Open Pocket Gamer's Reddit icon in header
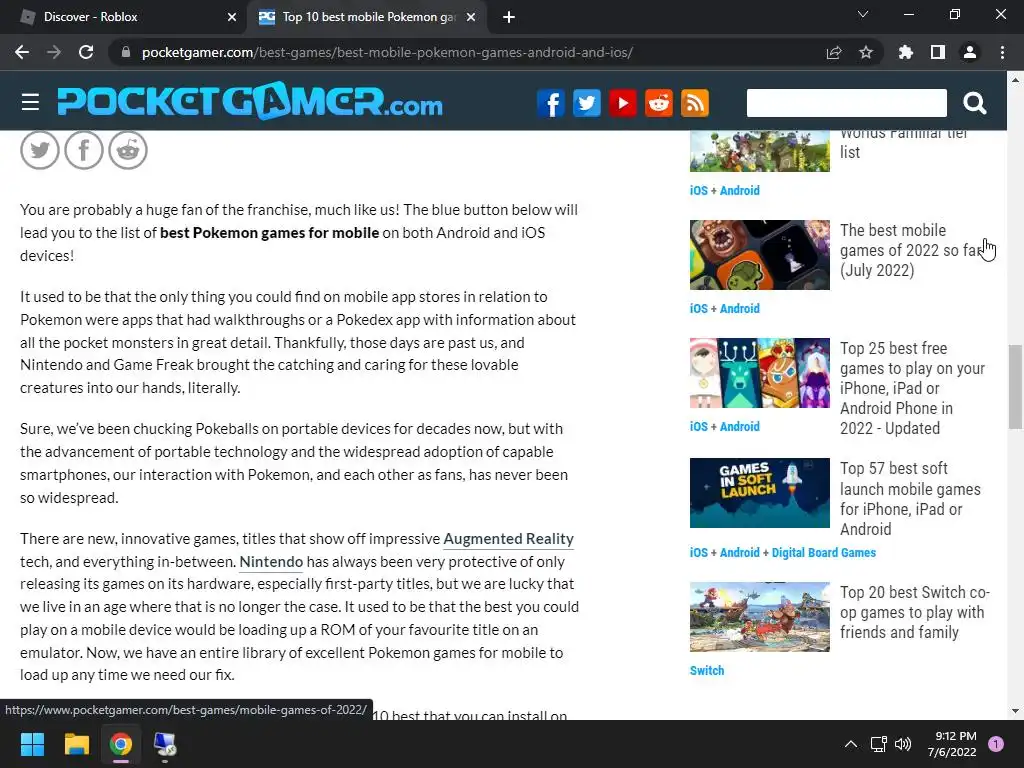This screenshot has height=768, width=1024. pos(658,103)
